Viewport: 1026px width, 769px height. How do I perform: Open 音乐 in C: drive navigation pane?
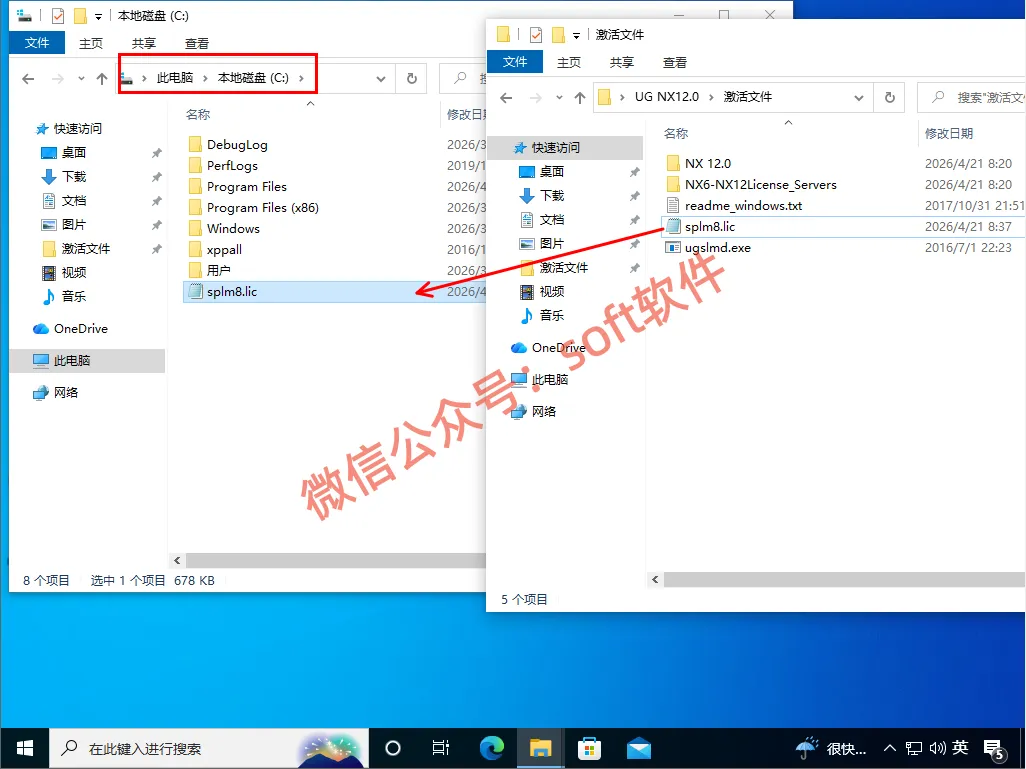click(x=74, y=296)
